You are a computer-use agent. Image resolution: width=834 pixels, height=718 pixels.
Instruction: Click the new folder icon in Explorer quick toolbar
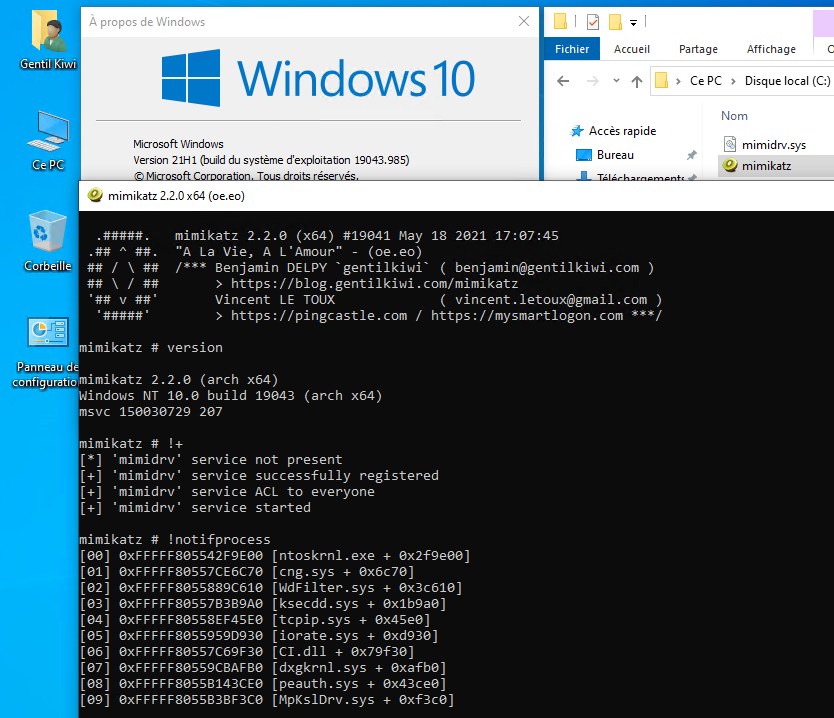pyautogui.click(x=615, y=22)
